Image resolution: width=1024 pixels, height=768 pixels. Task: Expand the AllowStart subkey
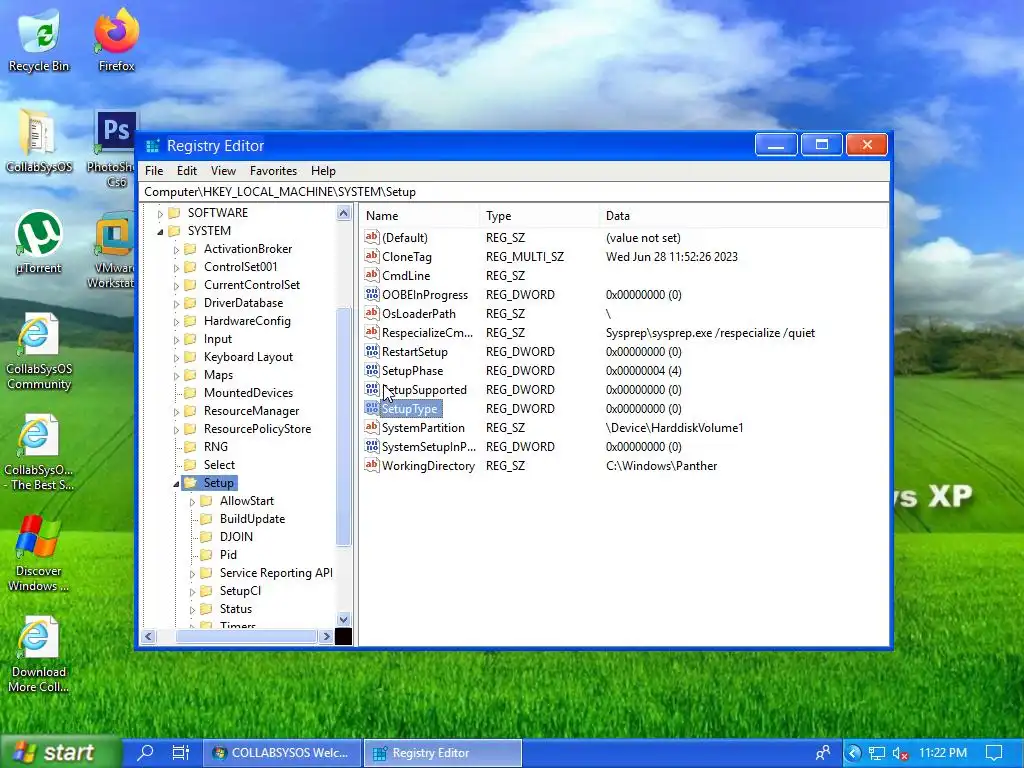pos(192,502)
